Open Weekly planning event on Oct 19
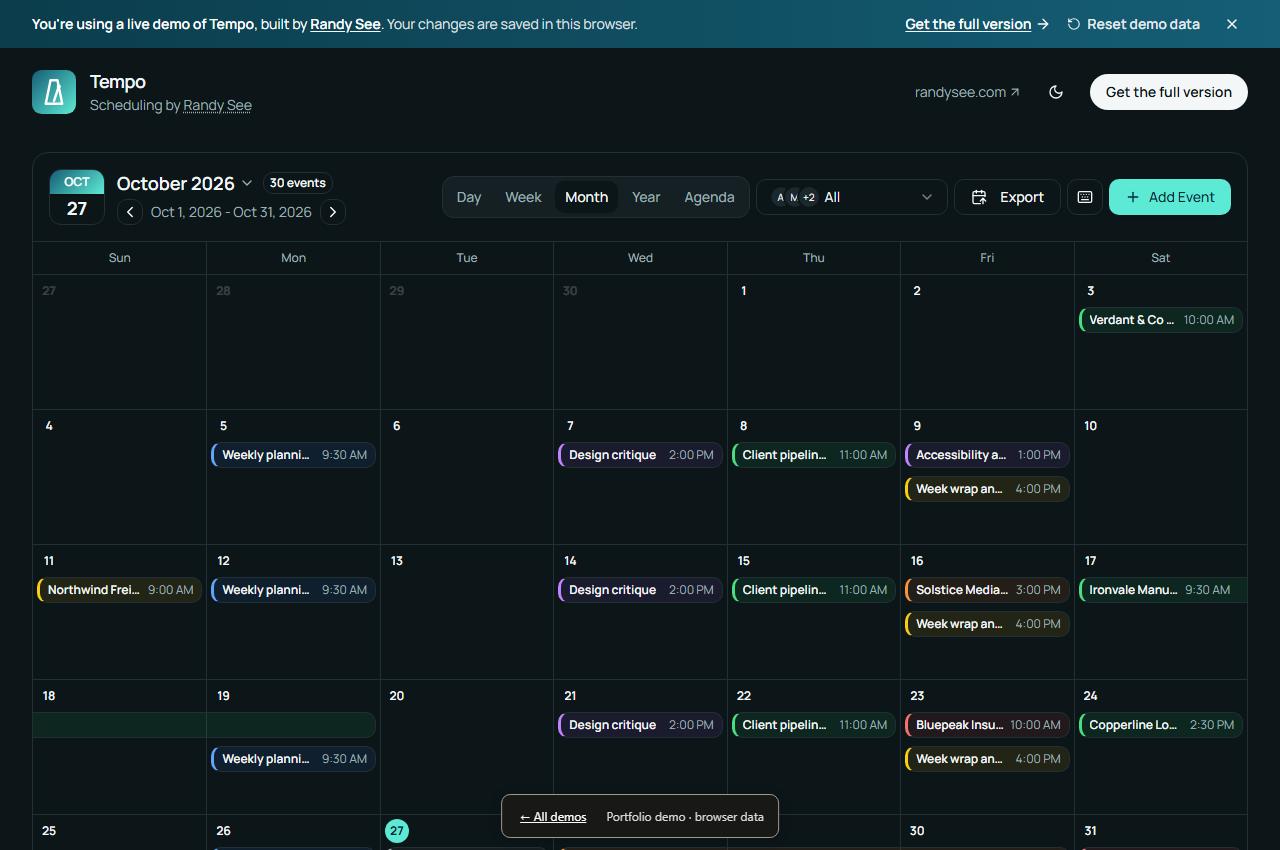 [293, 759]
